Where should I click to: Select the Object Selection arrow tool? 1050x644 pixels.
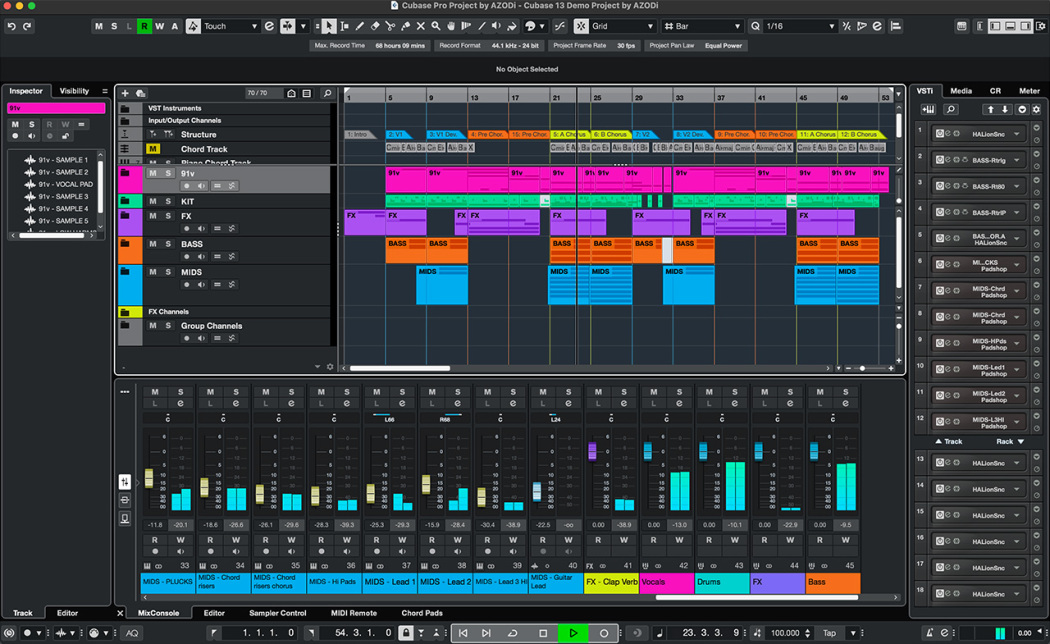pyautogui.click(x=328, y=26)
